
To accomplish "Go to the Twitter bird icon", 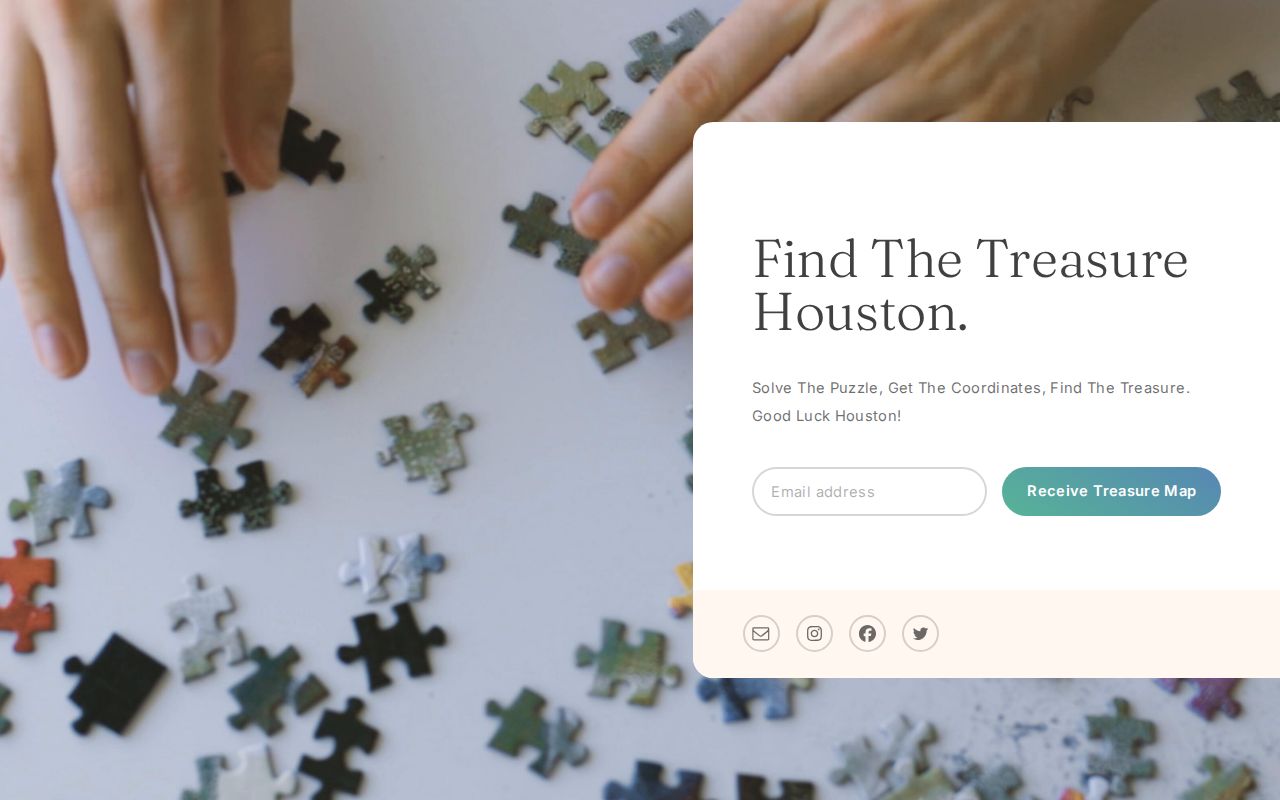I will (x=920, y=633).
